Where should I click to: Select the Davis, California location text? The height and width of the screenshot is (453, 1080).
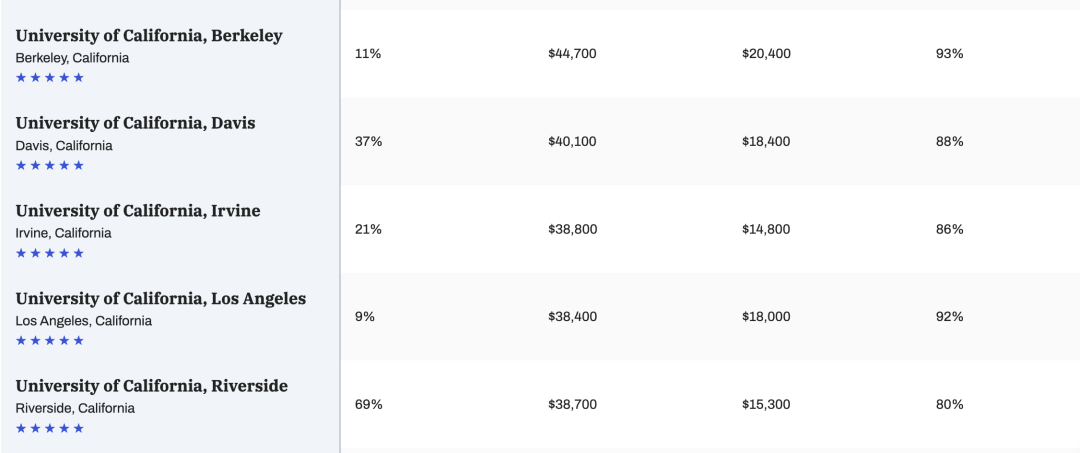point(63,145)
